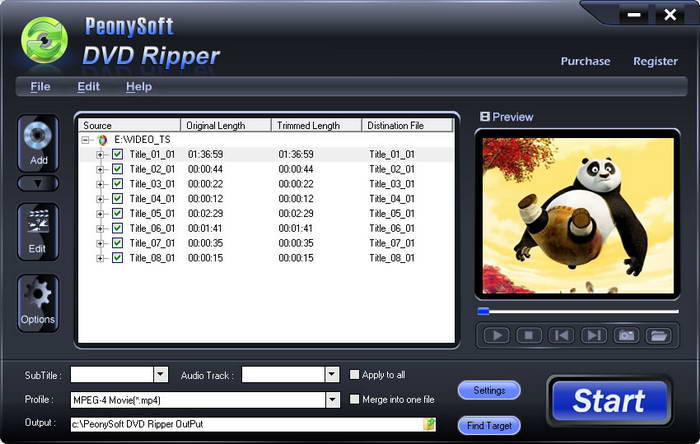Open the Edit menu
Viewport: 700px width, 444px height.
pyautogui.click(x=88, y=87)
